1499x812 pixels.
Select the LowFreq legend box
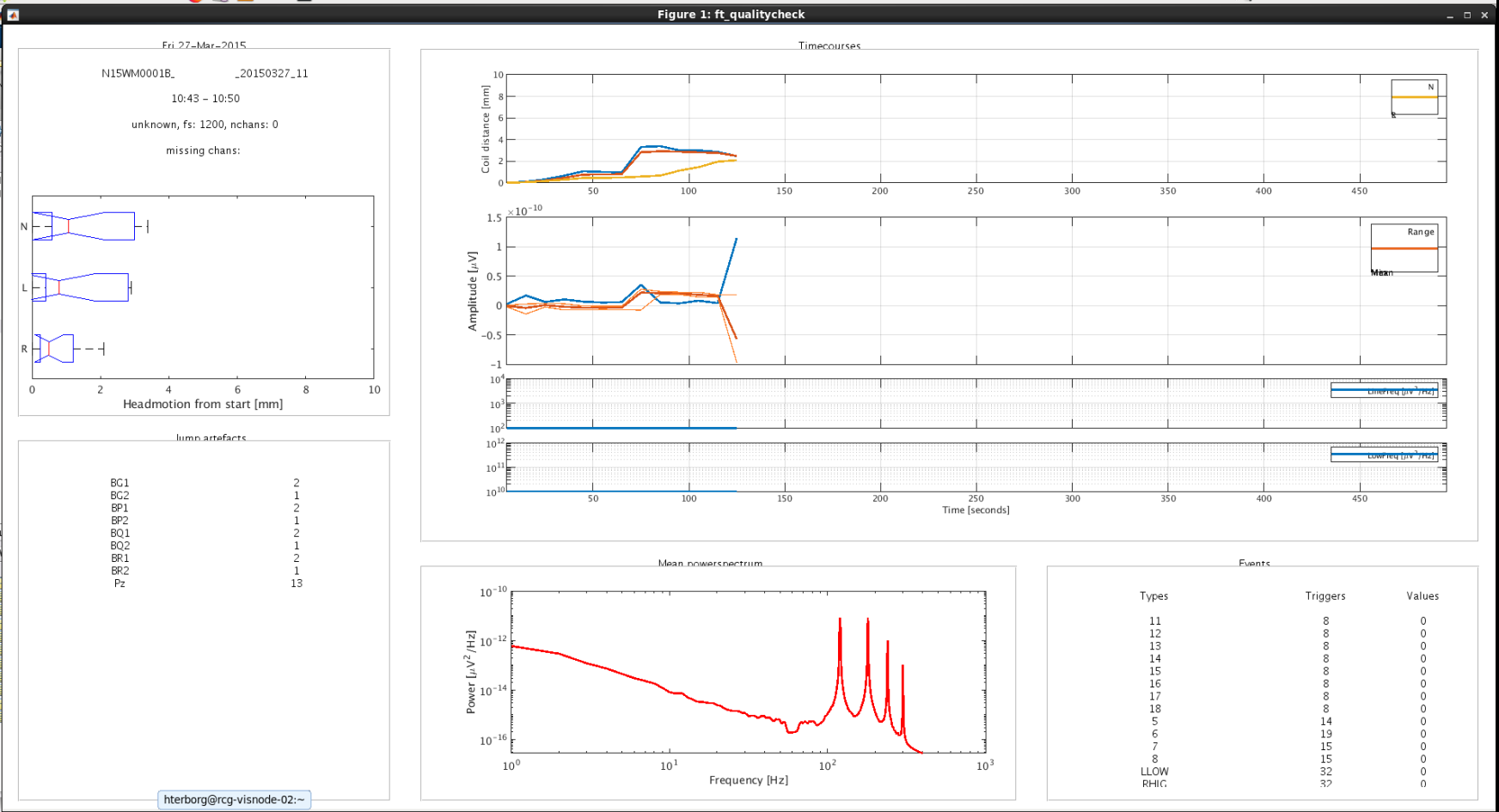(1384, 455)
